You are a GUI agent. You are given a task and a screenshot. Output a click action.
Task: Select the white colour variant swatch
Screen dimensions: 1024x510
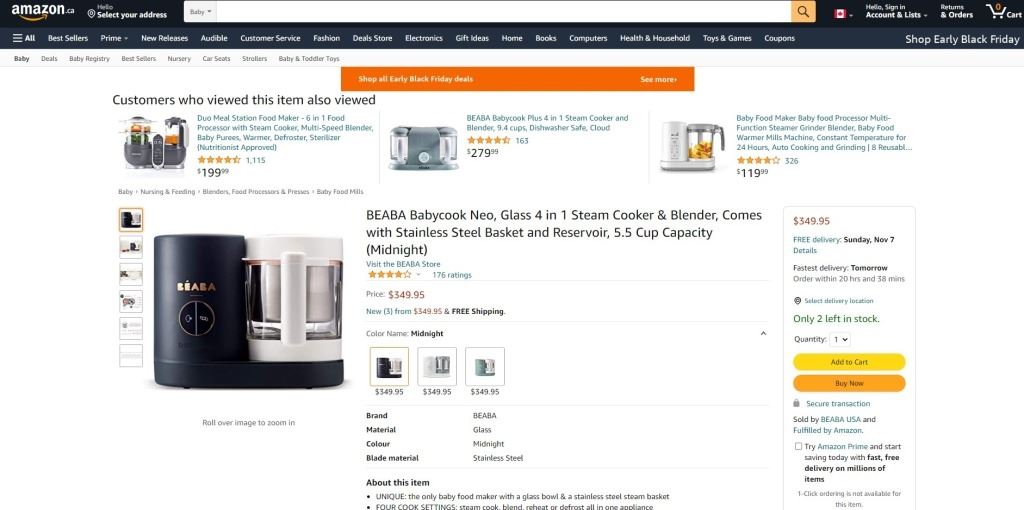(x=437, y=367)
